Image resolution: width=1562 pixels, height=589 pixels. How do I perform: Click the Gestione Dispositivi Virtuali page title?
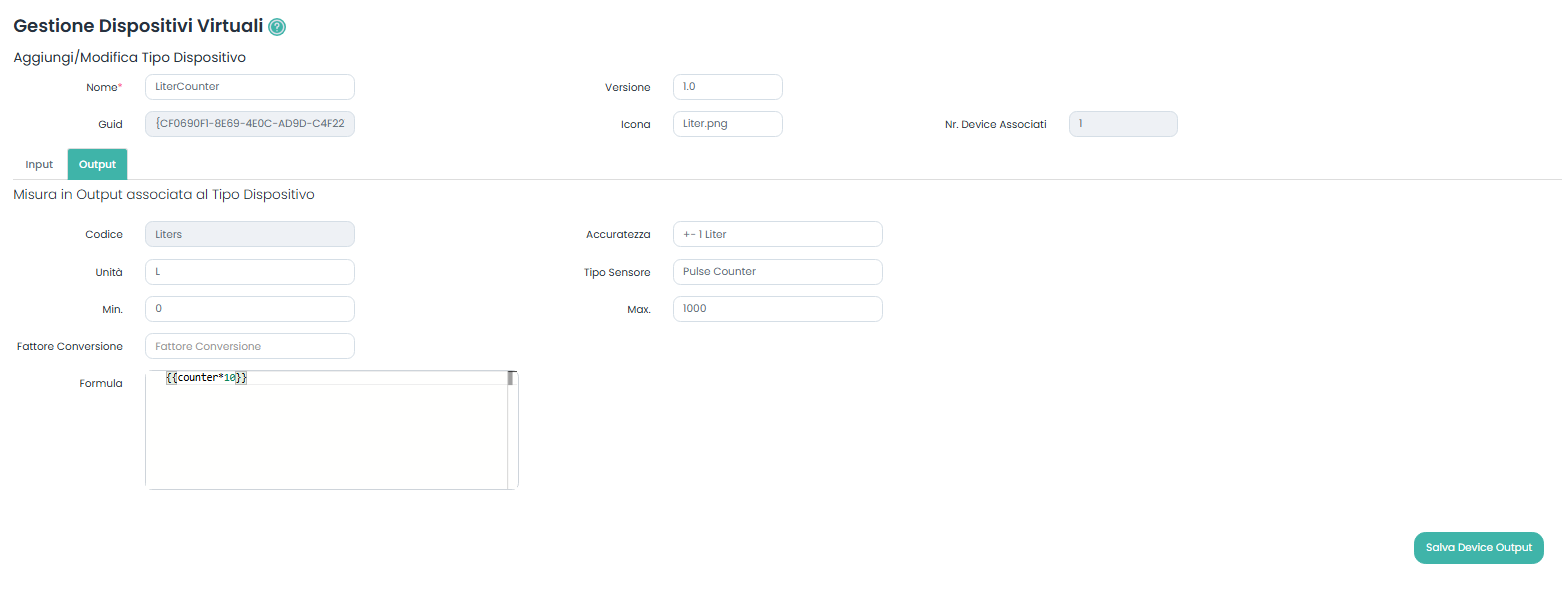click(x=138, y=27)
